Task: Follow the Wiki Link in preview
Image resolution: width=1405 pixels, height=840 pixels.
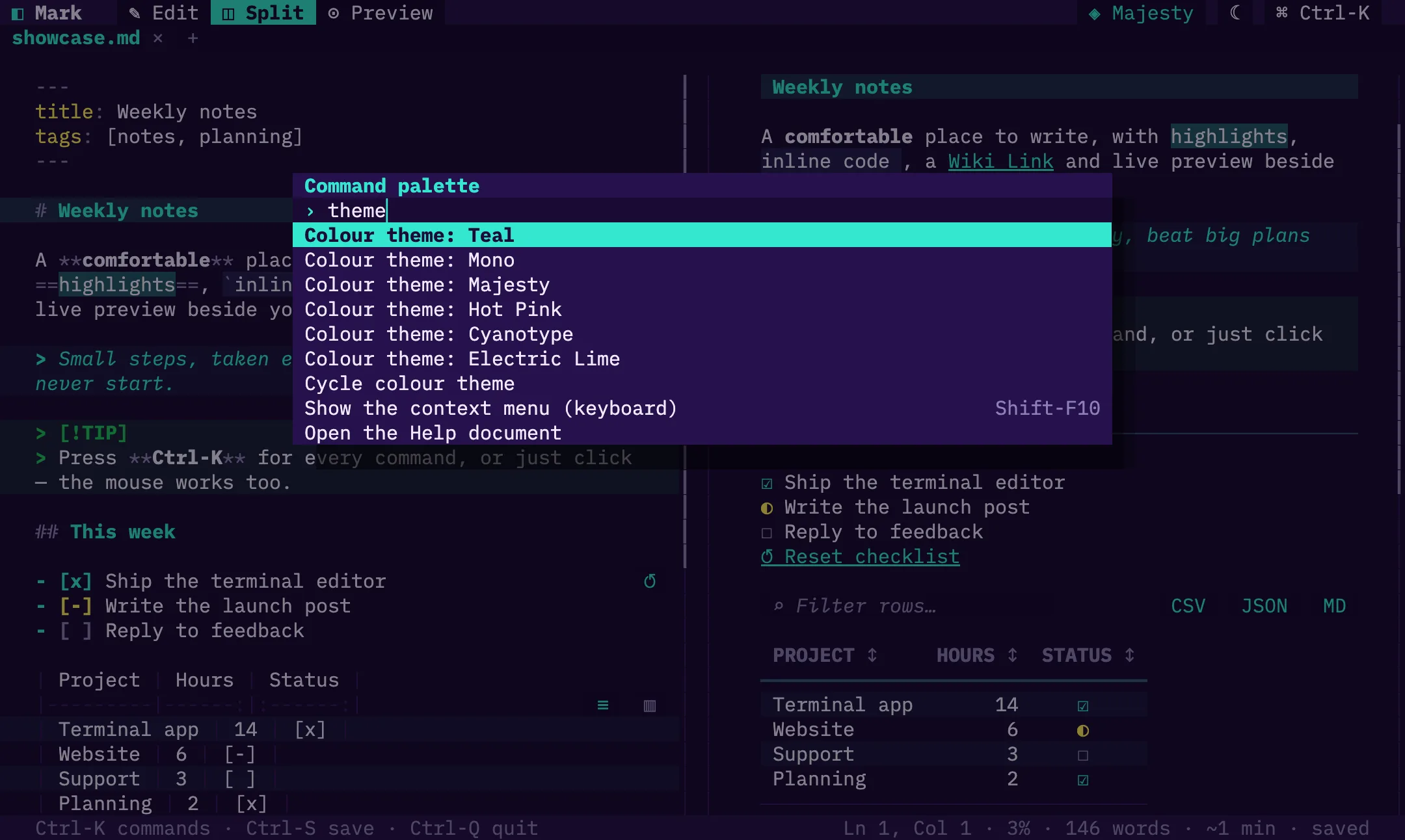Action: [1000, 161]
